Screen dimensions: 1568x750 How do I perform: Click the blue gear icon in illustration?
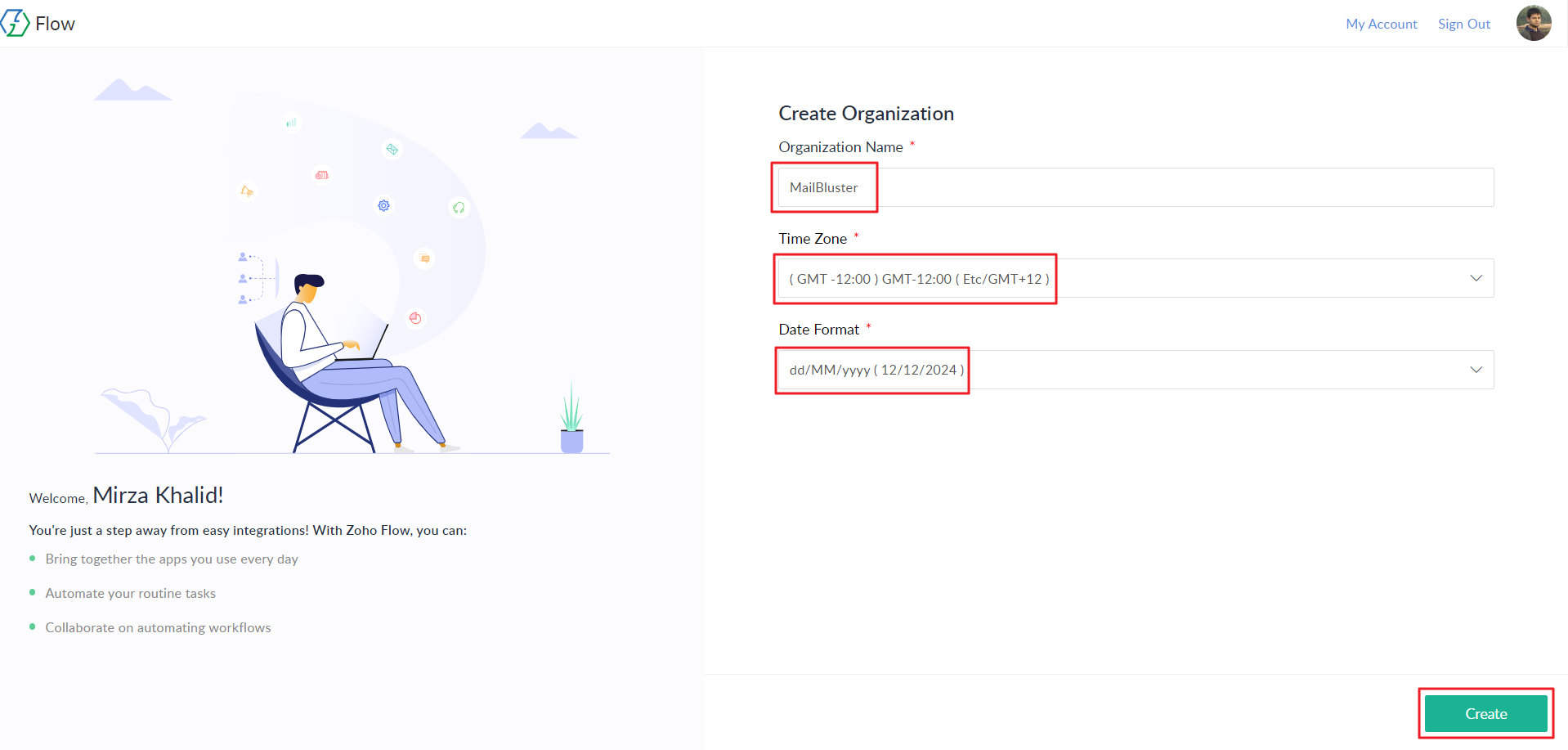(384, 205)
